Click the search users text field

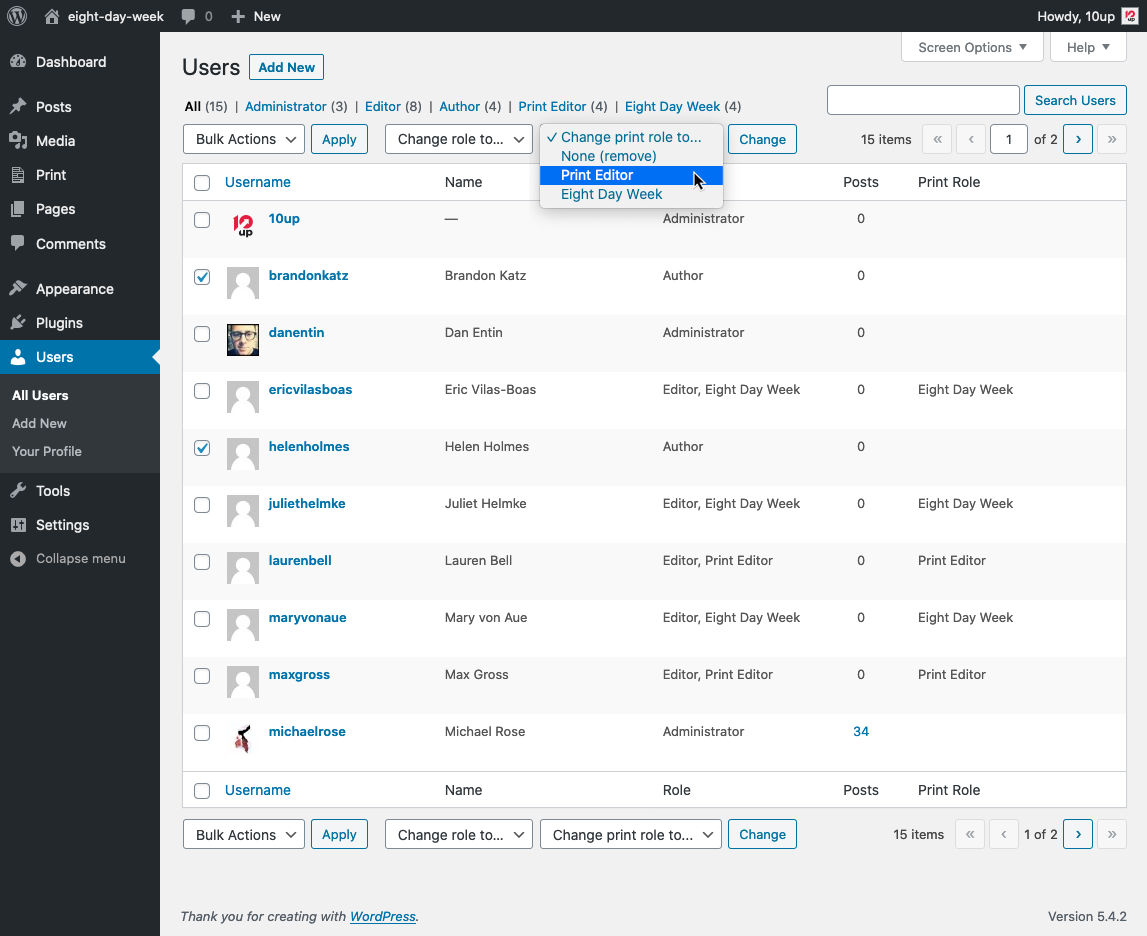(x=923, y=100)
